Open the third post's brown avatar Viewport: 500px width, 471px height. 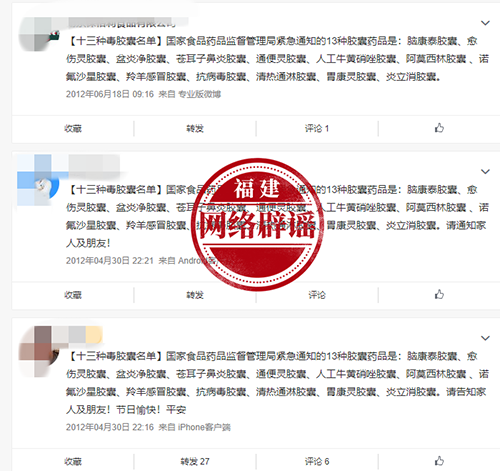pyautogui.click(x=39, y=352)
